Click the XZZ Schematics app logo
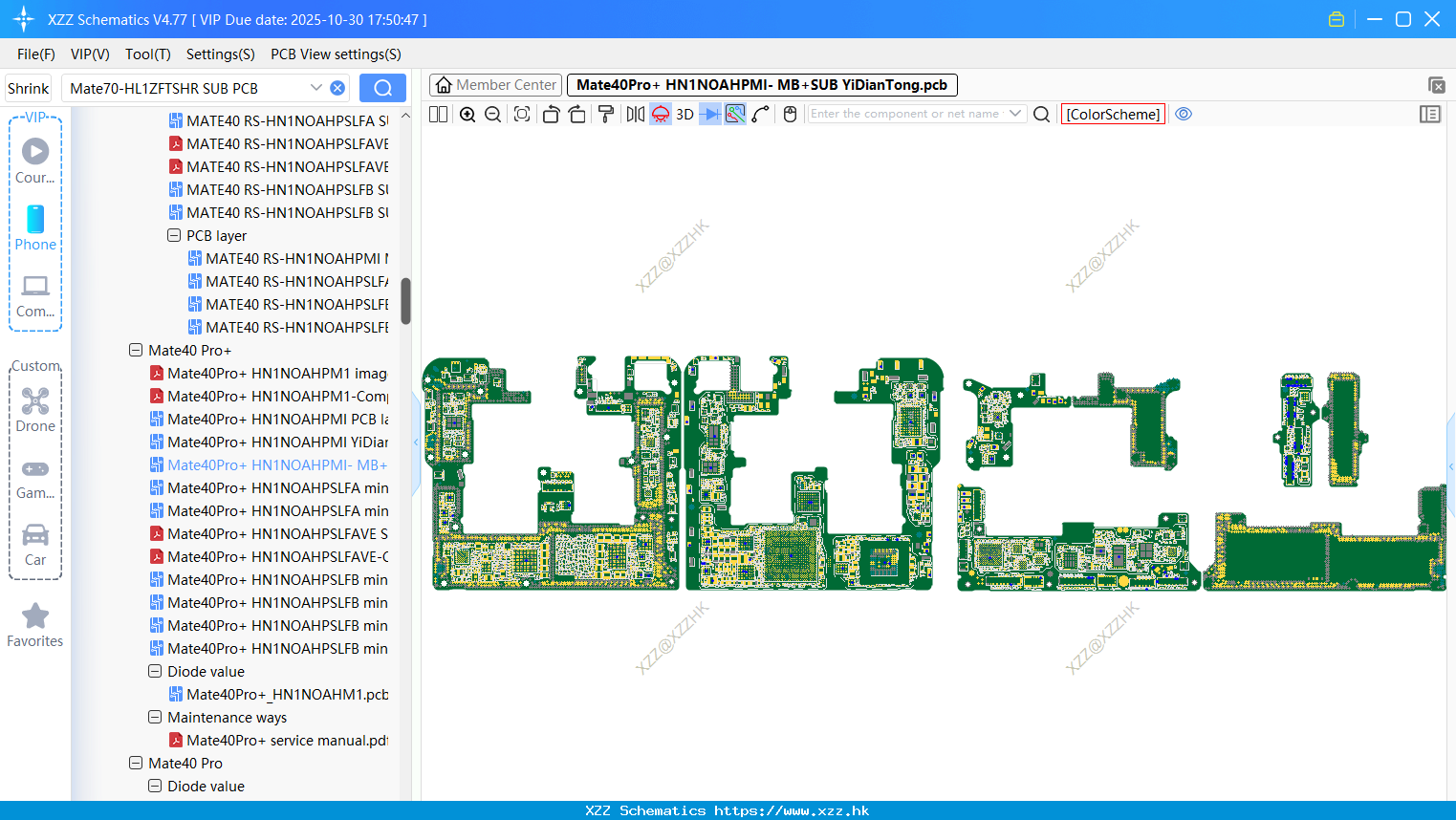 tap(24, 19)
